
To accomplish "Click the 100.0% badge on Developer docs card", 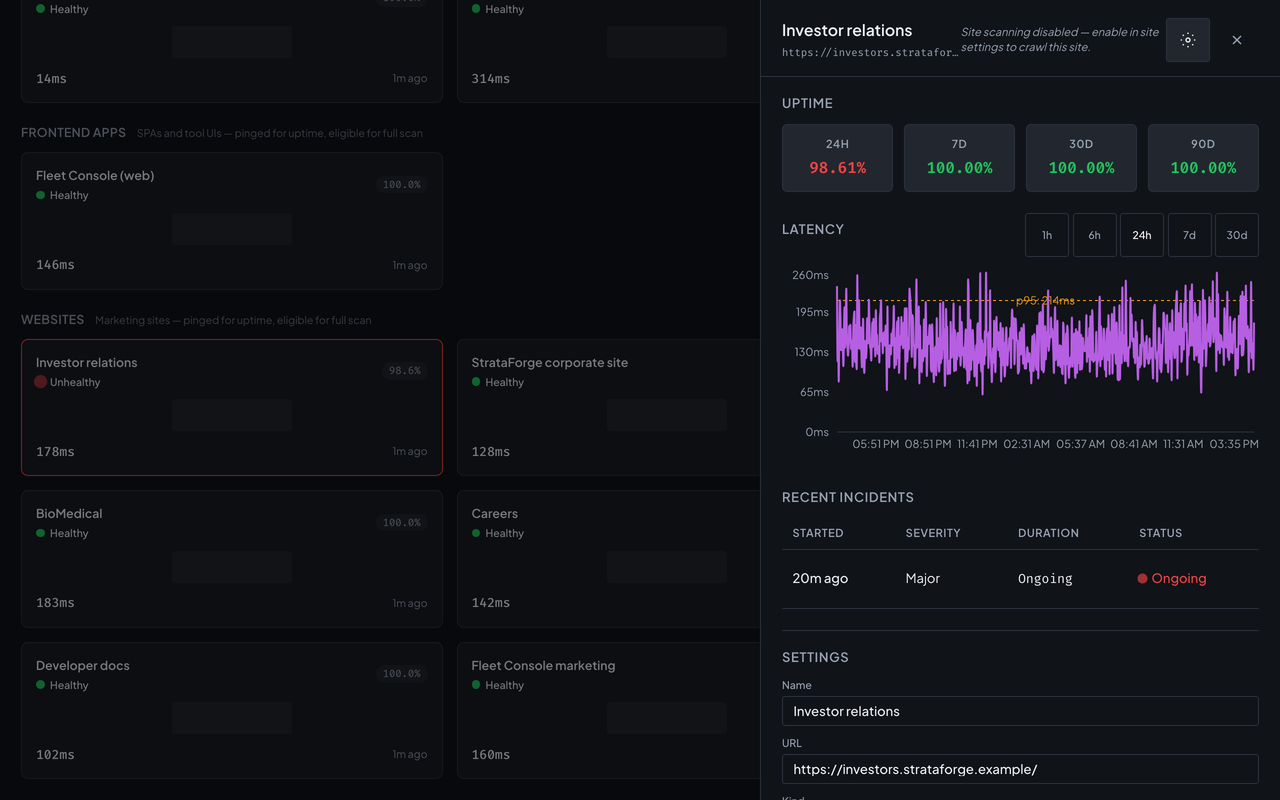I will (x=402, y=674).
